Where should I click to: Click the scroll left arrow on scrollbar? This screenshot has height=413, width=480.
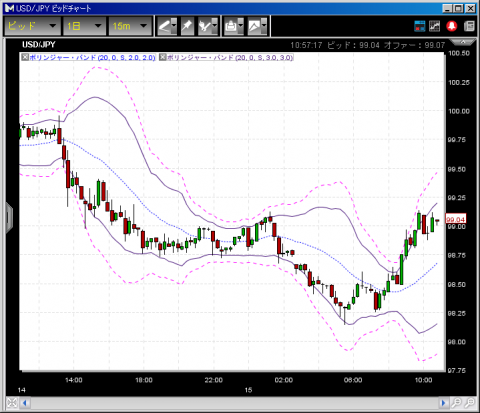25,403
